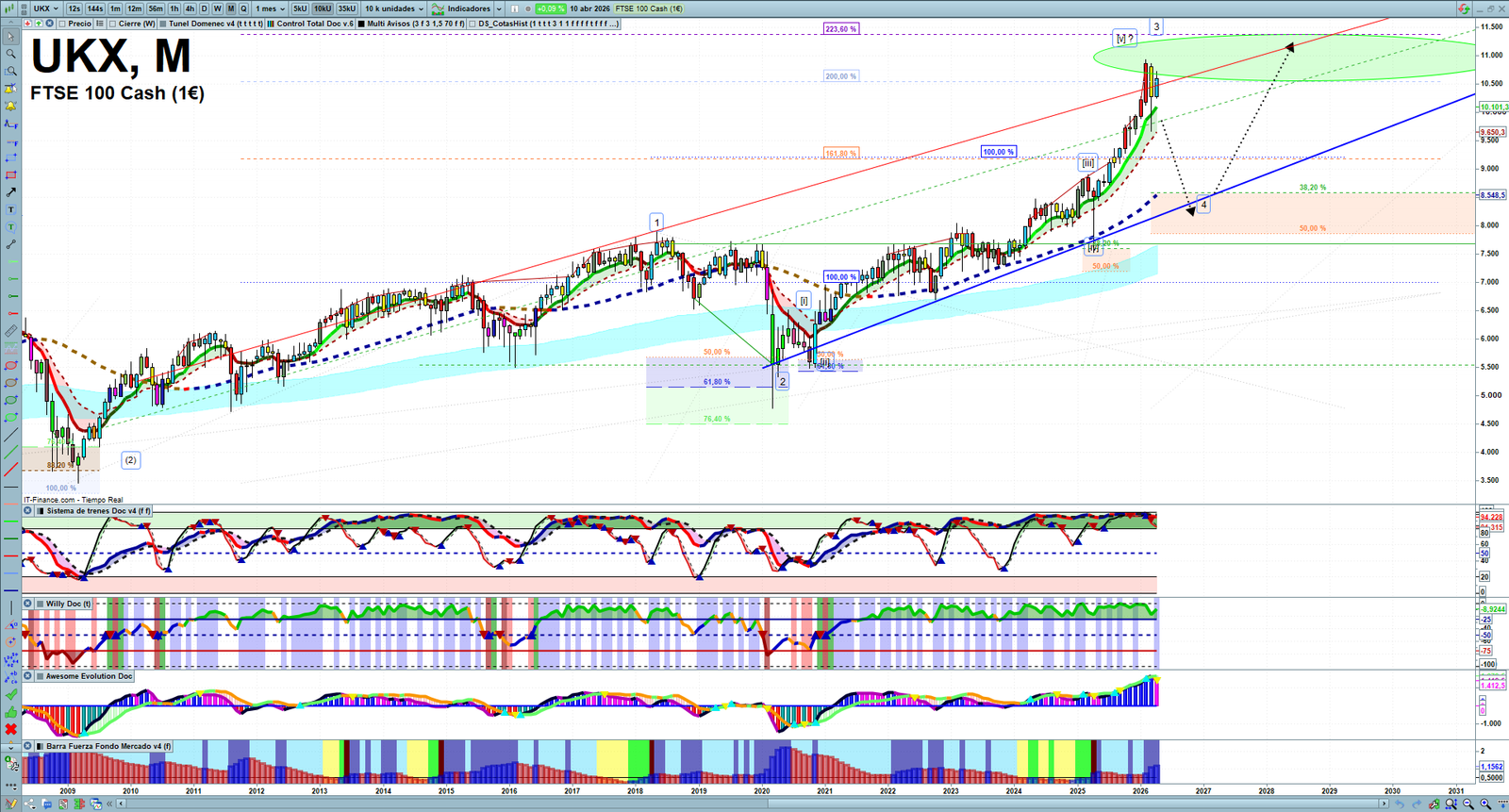Image resolution: width=1509 pixels, height=812 pixels.
Task: Expand more drawing tools chevron in left toolbar
Action: pos(10,746)
